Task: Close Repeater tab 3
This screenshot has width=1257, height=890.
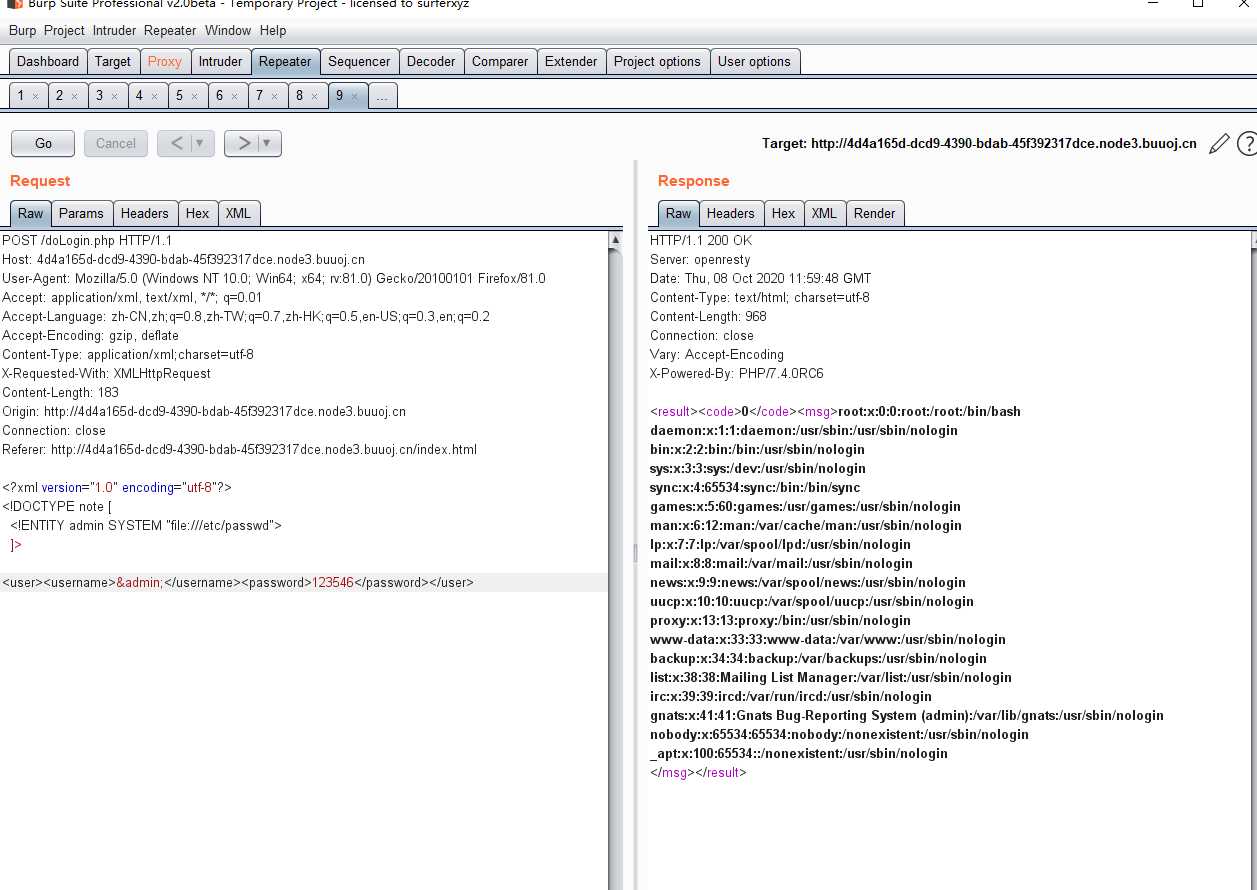Action: click(114, 96)
